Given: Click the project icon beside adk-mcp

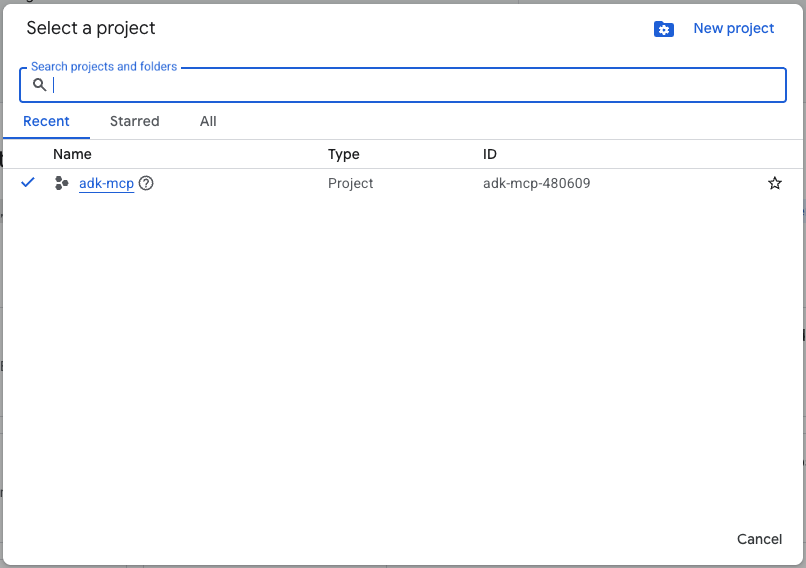Looking at the screenshot, I should pyautogui.click(x=62, y=183).
